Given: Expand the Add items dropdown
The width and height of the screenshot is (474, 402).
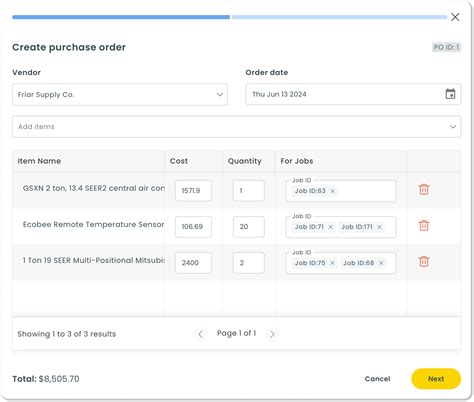Looking at the screenshot, I should pyautogui.click(x=237, y=127).
